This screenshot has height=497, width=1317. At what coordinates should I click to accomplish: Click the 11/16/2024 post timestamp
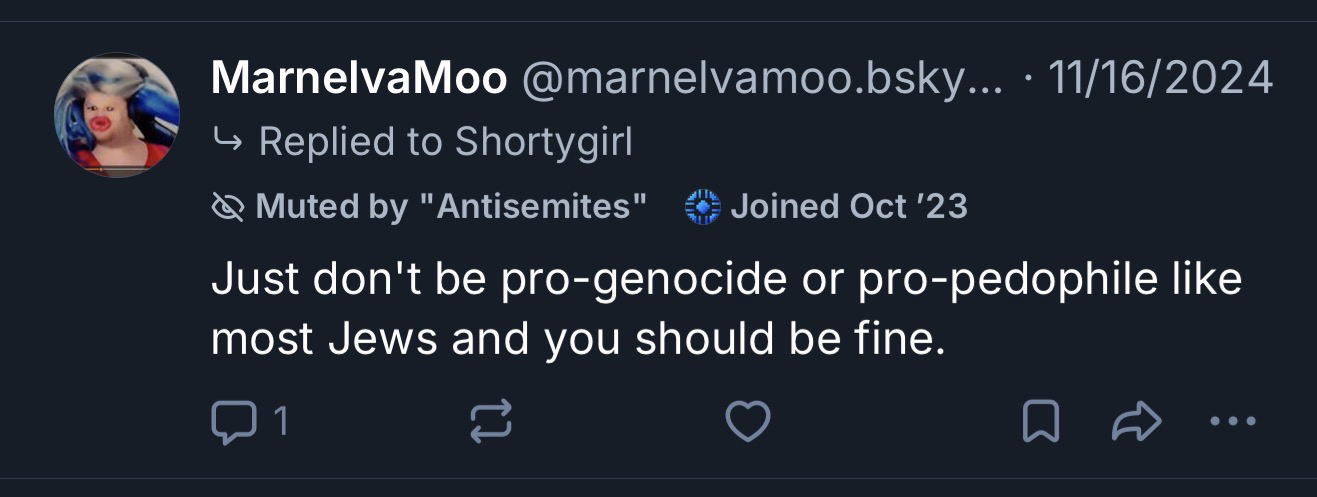click(1160, 78)
